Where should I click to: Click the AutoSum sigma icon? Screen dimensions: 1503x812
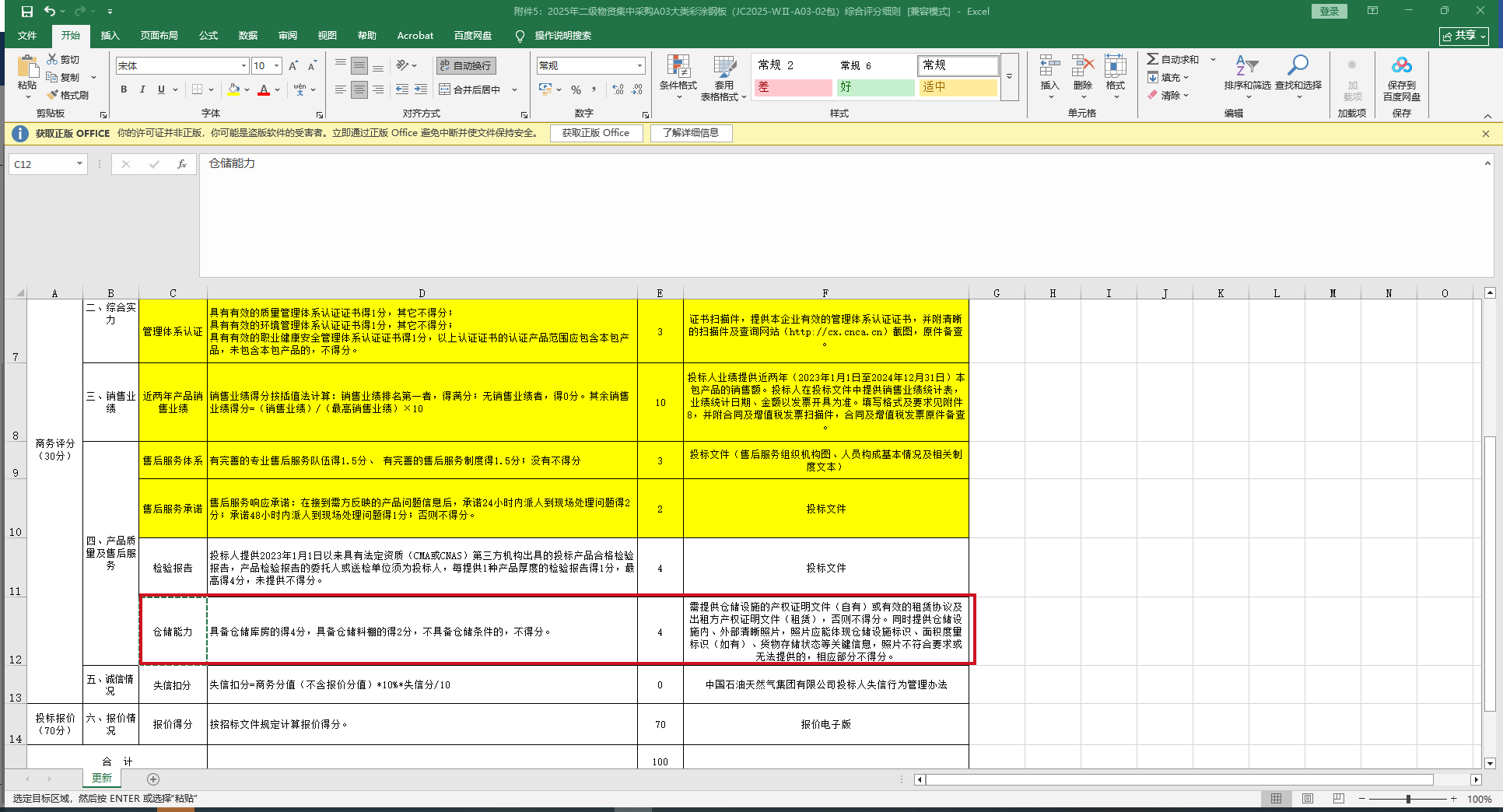click(x=1153, y=59)
